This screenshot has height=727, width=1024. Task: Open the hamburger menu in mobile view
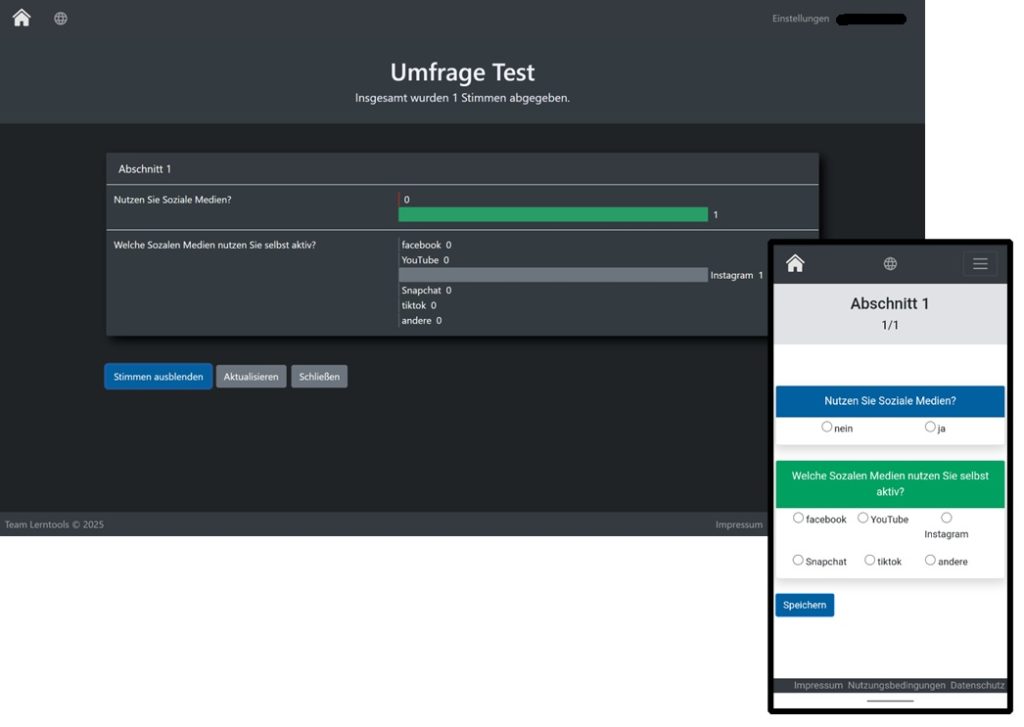click(980, 264)
